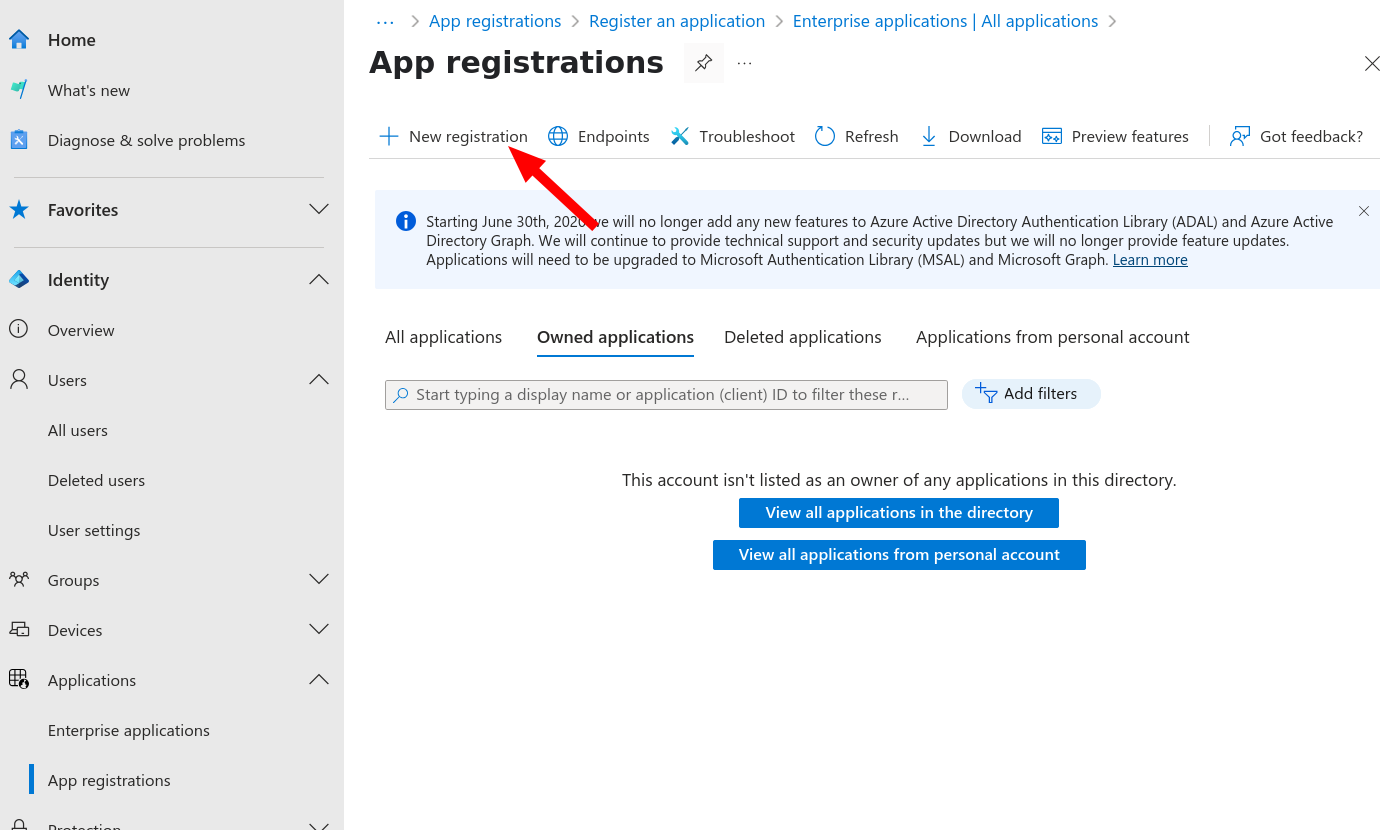
Task: Click the Users person icon
Action: 19,380
